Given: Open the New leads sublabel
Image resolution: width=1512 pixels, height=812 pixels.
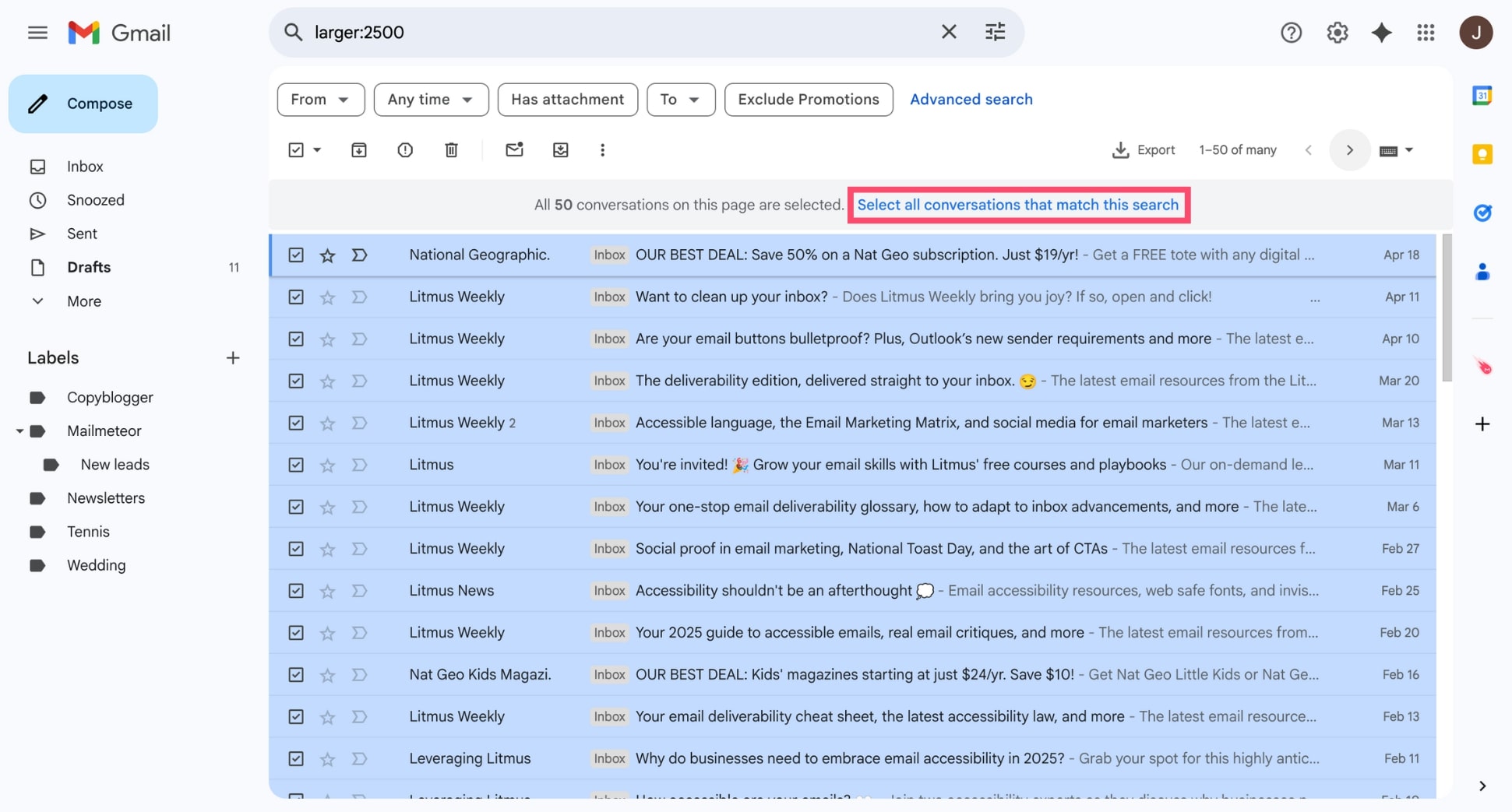Looking at the screenshot, I should coord(115,465).
